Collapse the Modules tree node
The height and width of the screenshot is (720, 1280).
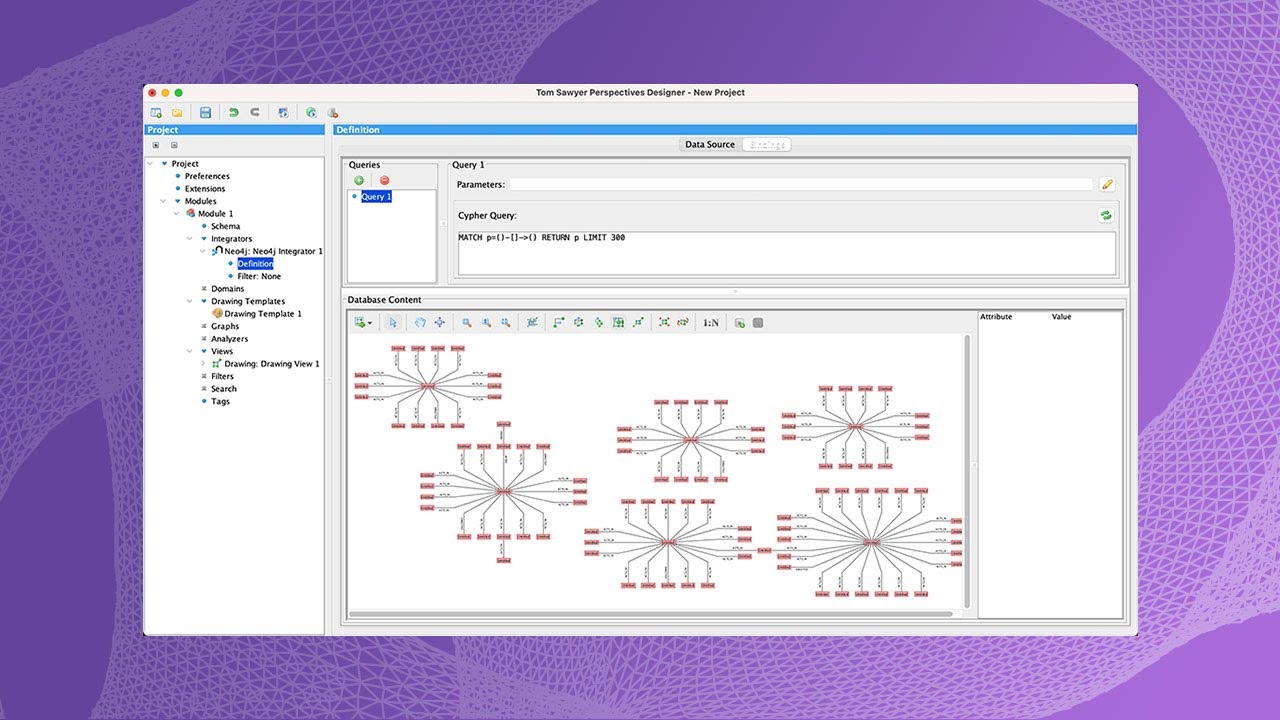coord(163,201)
